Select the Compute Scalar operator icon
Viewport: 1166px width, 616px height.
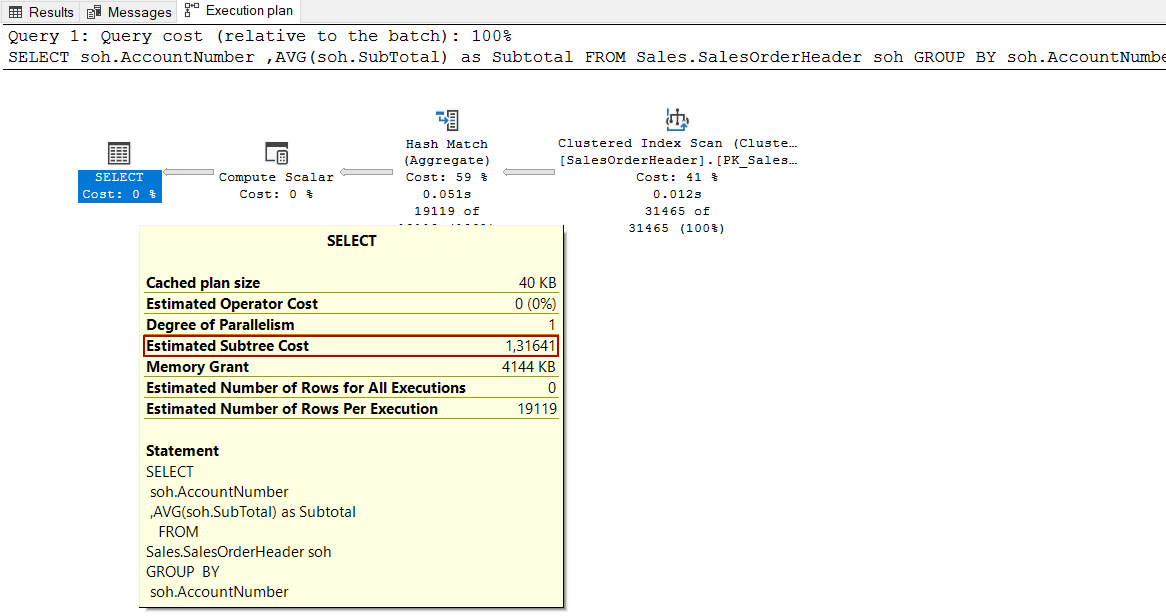click(x=277, y=153)
